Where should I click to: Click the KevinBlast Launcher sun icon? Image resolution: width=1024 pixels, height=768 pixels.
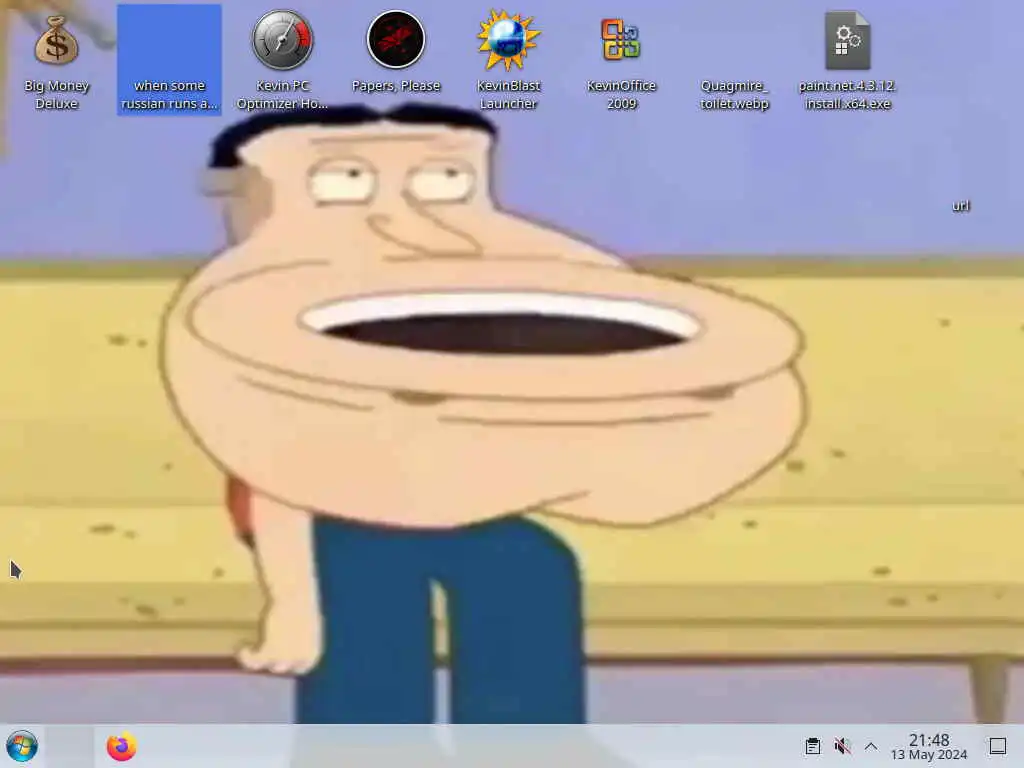tap(508, 59)
